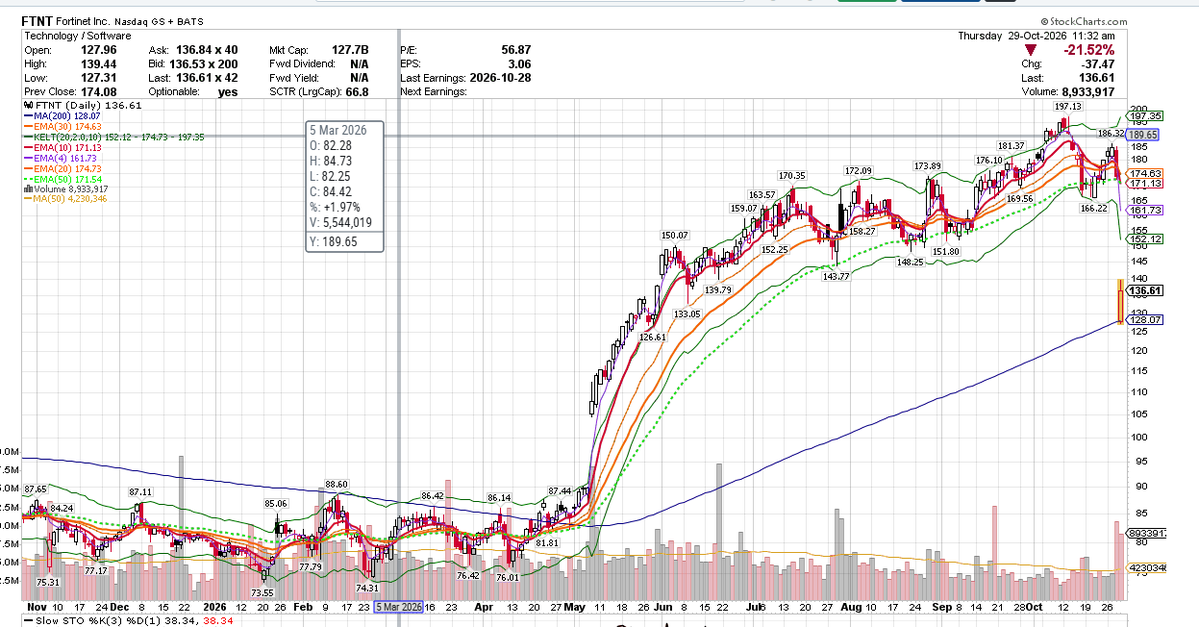Image resolution: width=1199 pixels, height=627 pixels.
Task: Click the 73.55 low price annotation
Action: (262, 593)
